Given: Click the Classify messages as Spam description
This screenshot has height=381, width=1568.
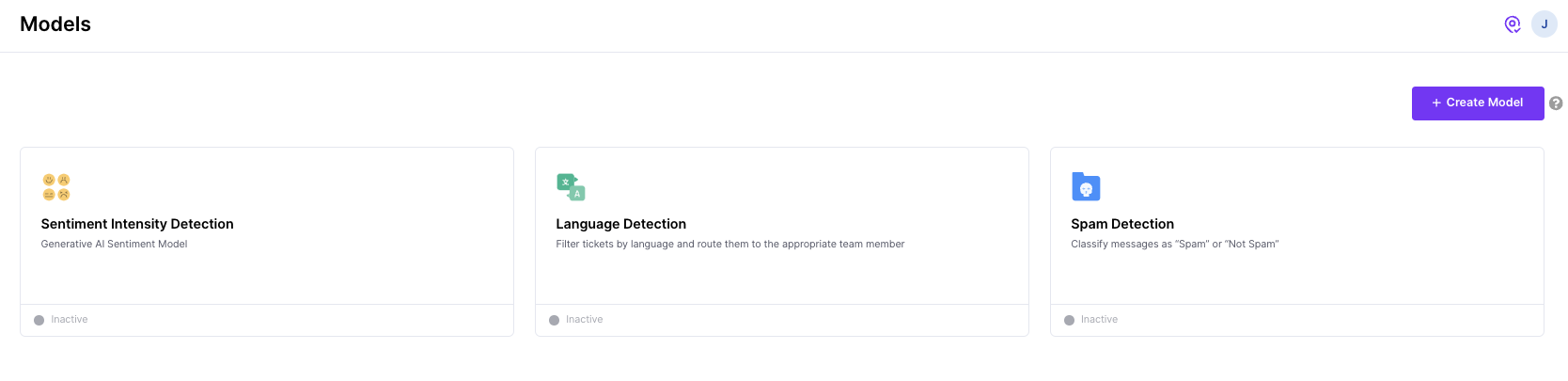Looking at the screenshot, I should click(x=1175, y=244).
